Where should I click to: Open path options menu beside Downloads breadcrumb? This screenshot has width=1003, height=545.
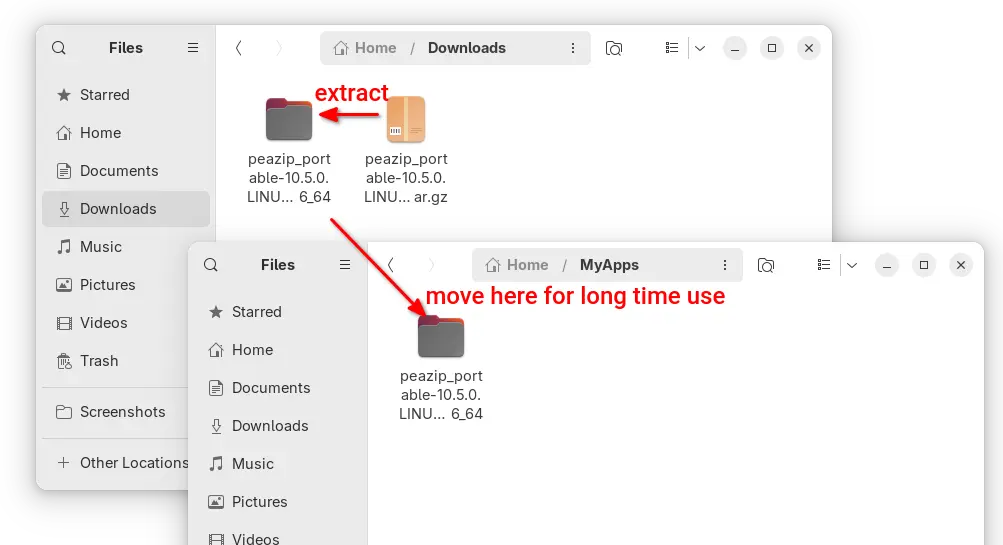[x=573, y=48]
